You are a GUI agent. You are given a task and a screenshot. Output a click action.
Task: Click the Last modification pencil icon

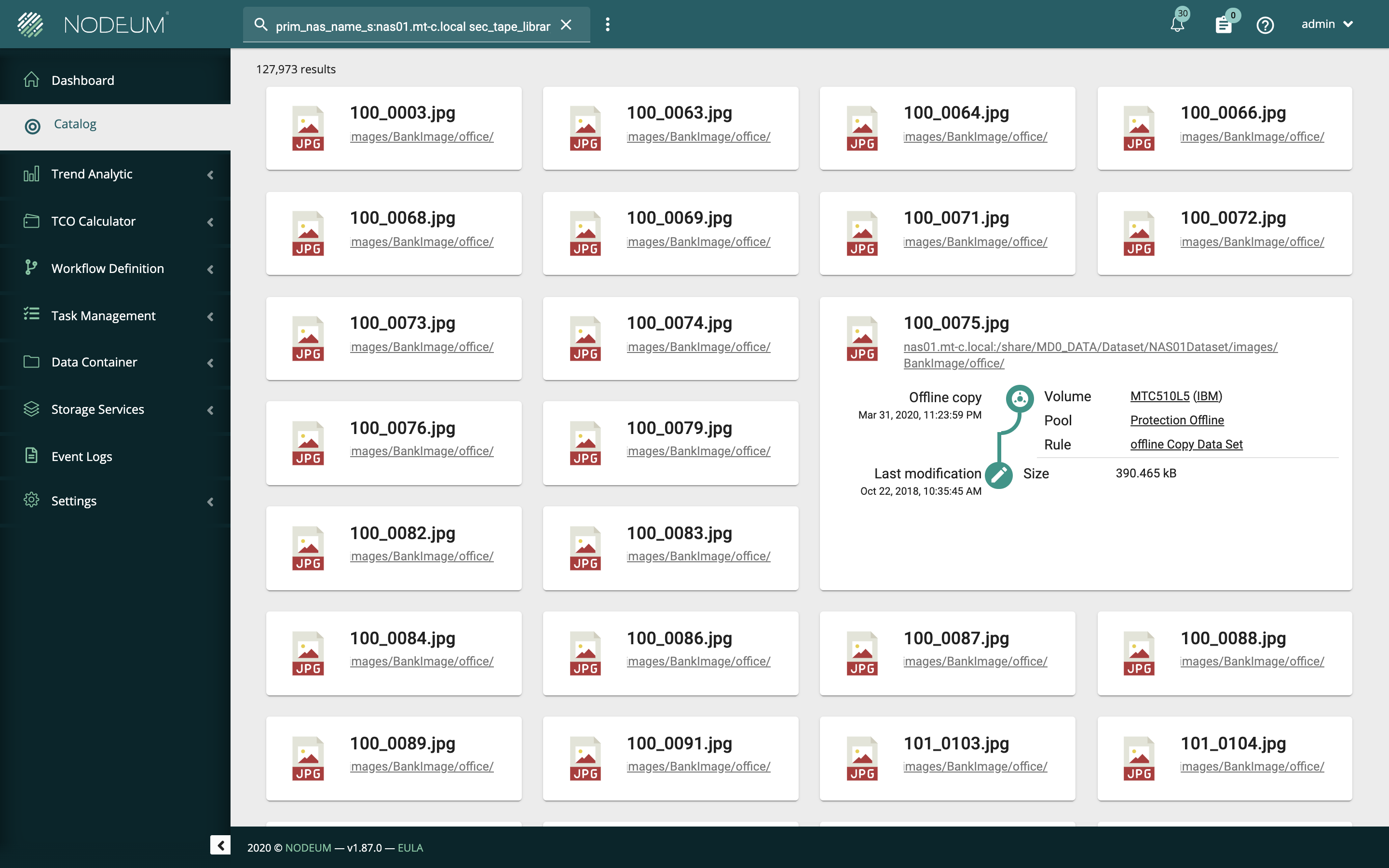coord(999,475)
